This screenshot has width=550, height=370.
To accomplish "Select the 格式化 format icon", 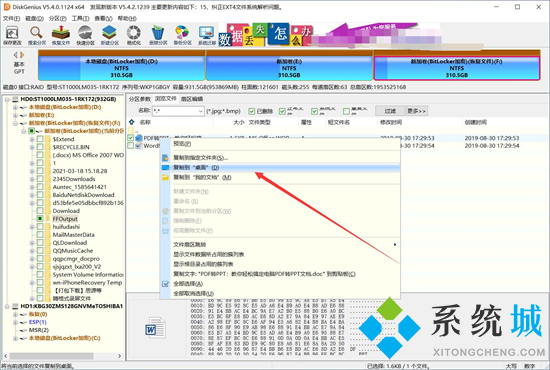I will pos(134,35).
